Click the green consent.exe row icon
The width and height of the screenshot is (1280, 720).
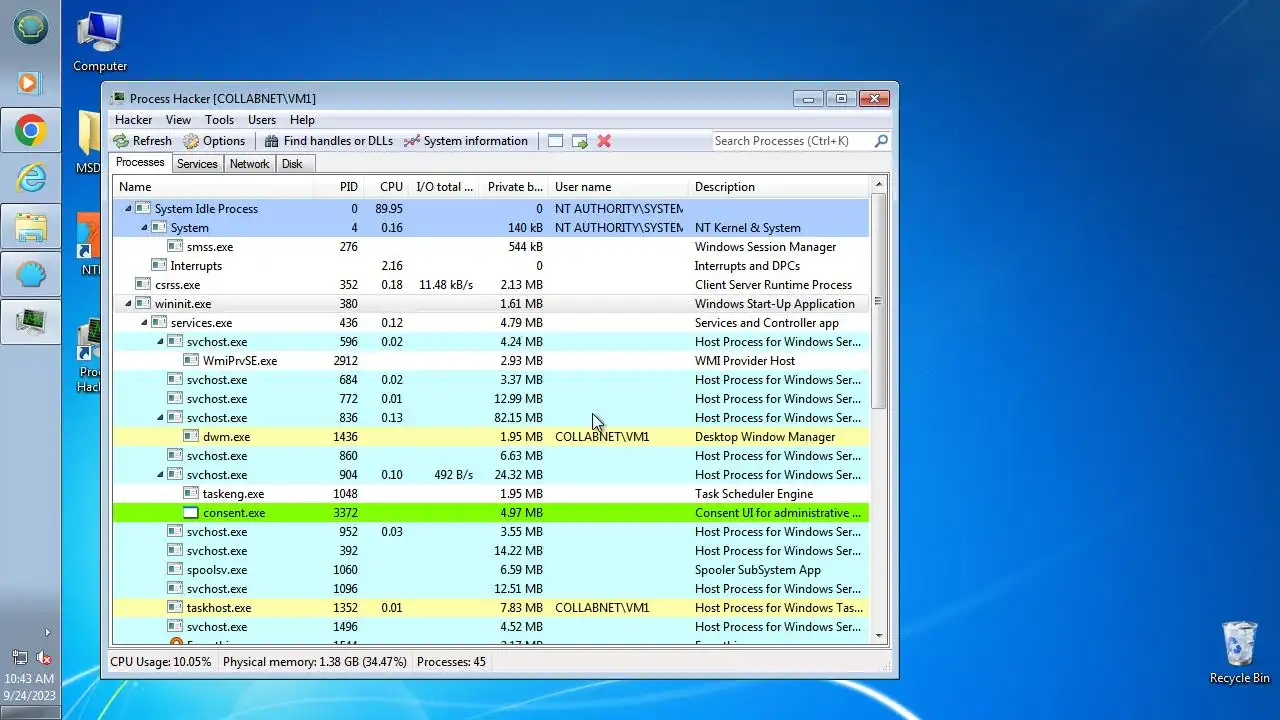[x=191, y=513]
